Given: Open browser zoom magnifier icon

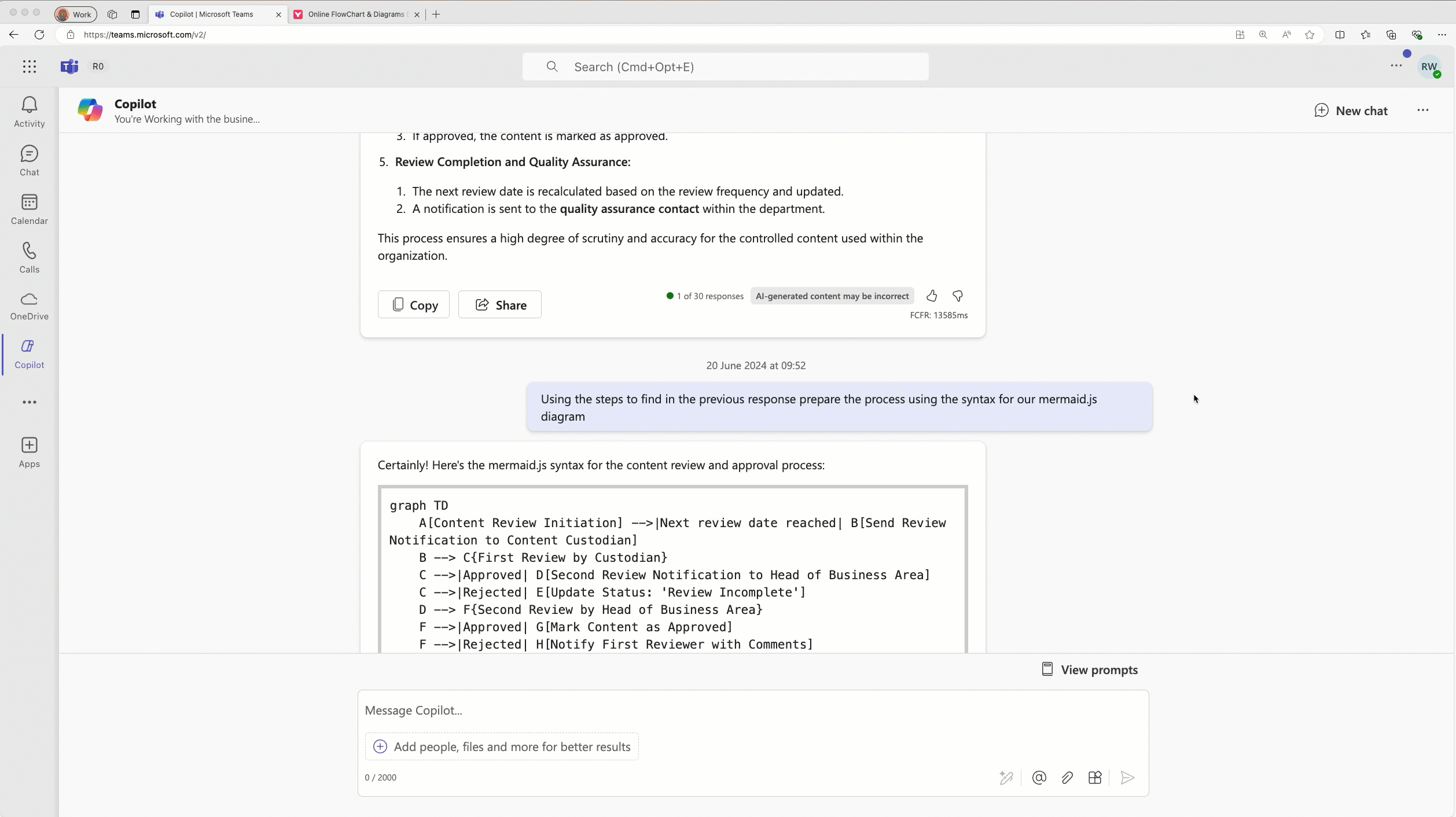Looking at the screenshot, I should tap(1263, 35).
